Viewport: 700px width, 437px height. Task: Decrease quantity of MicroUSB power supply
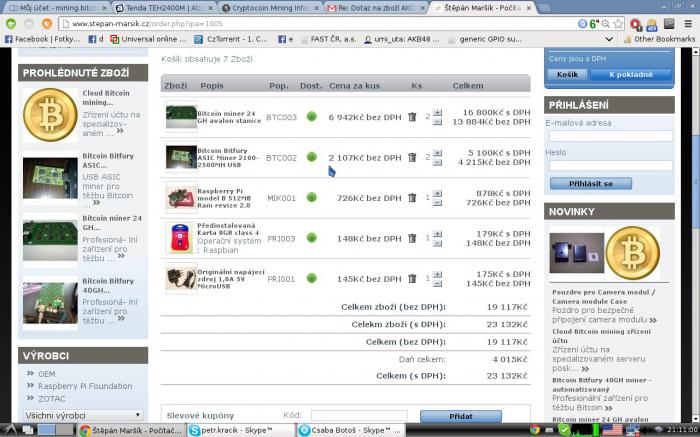click(438, 283)
